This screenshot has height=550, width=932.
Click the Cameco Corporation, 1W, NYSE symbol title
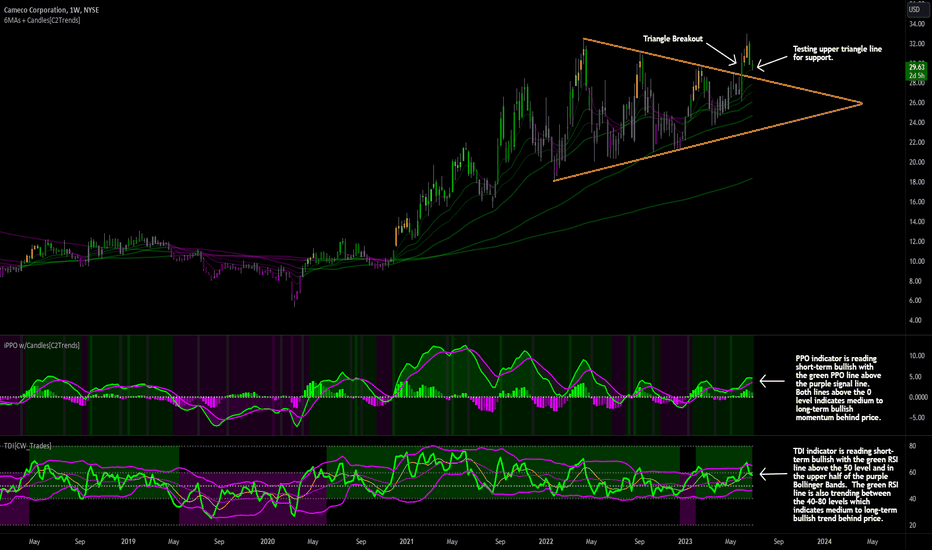pos(51,10)
